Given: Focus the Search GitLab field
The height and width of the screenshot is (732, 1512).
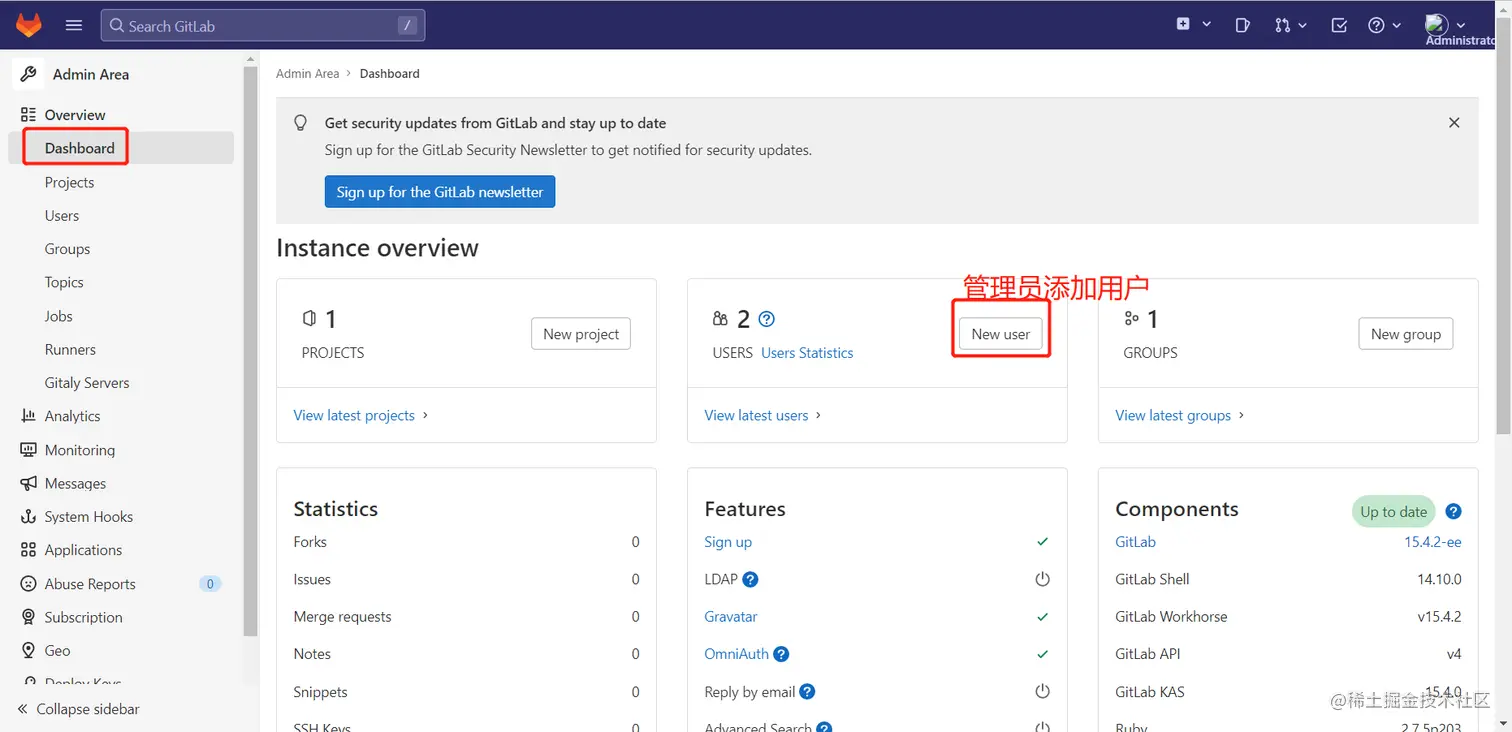Looking at the screenshot, I should [263, 26].
